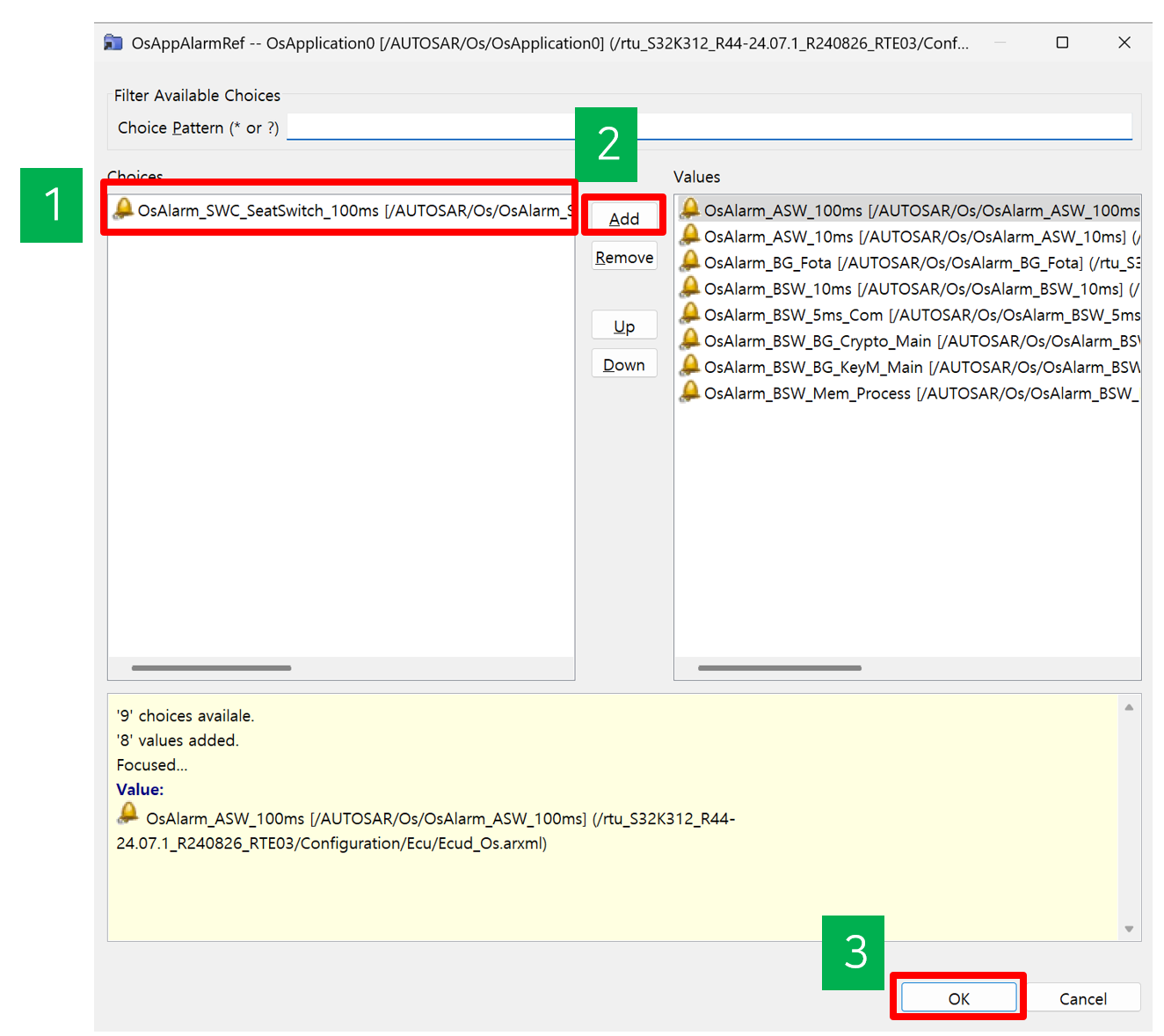The height and width of the screenshot is (1036, 1164).
Task: Cancel the OsAppAlarmRef dialog
Action: pos(1082,998)
